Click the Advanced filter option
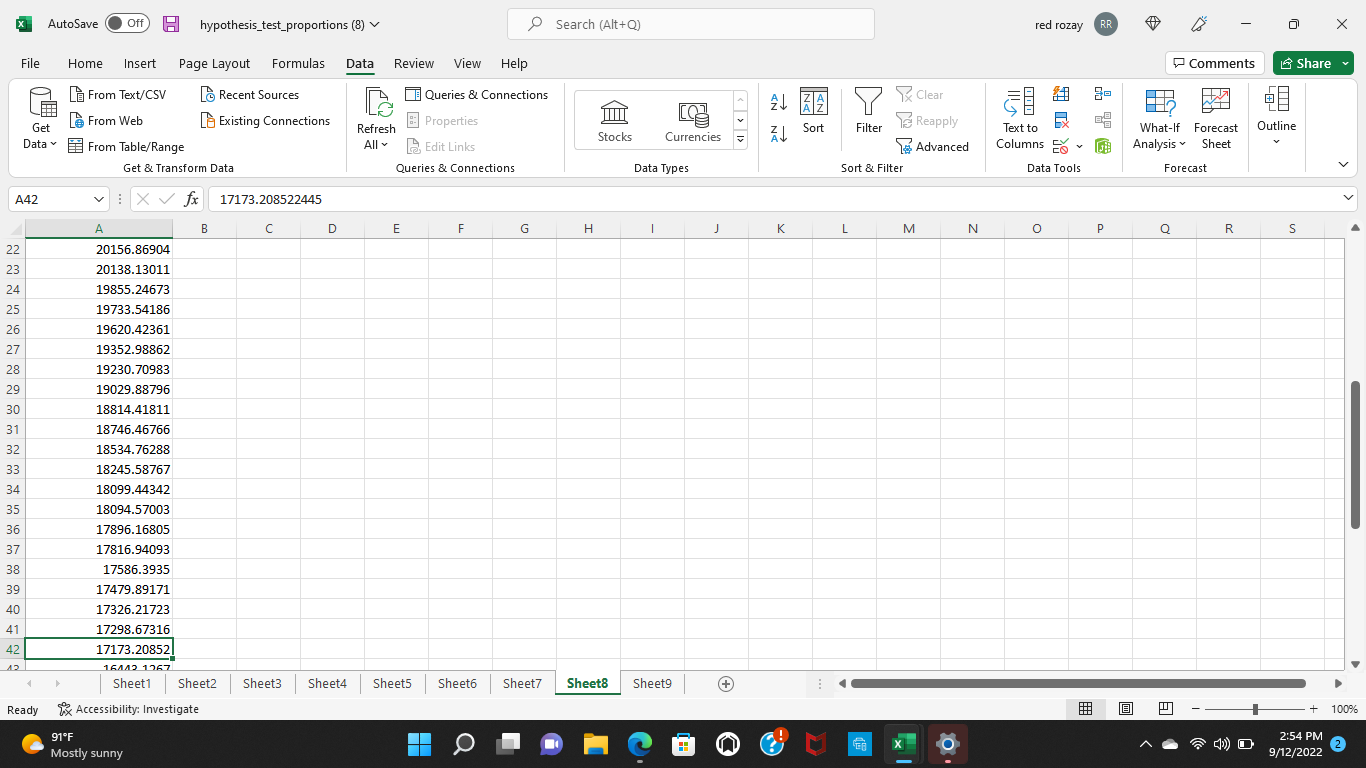The width and height of the screenshot is (1366, 768). [x=933, y=146]
